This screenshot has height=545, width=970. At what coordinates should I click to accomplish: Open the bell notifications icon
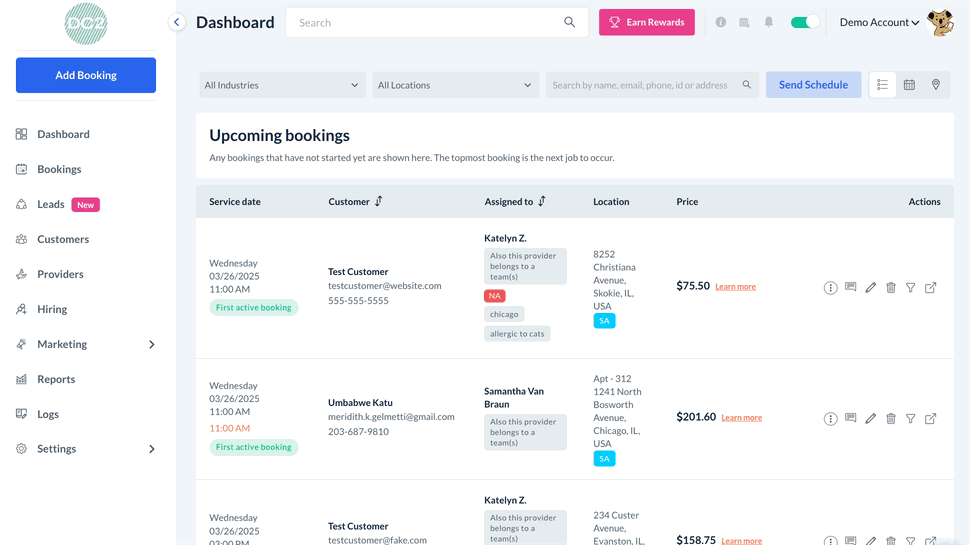click(x=768, y=22)
